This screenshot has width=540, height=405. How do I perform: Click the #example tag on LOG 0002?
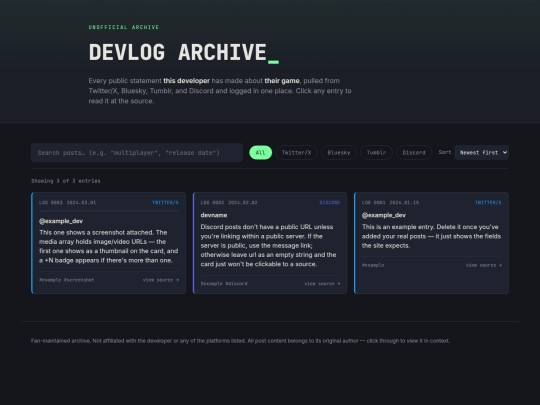pyautogui.click(x=212, y=284)
